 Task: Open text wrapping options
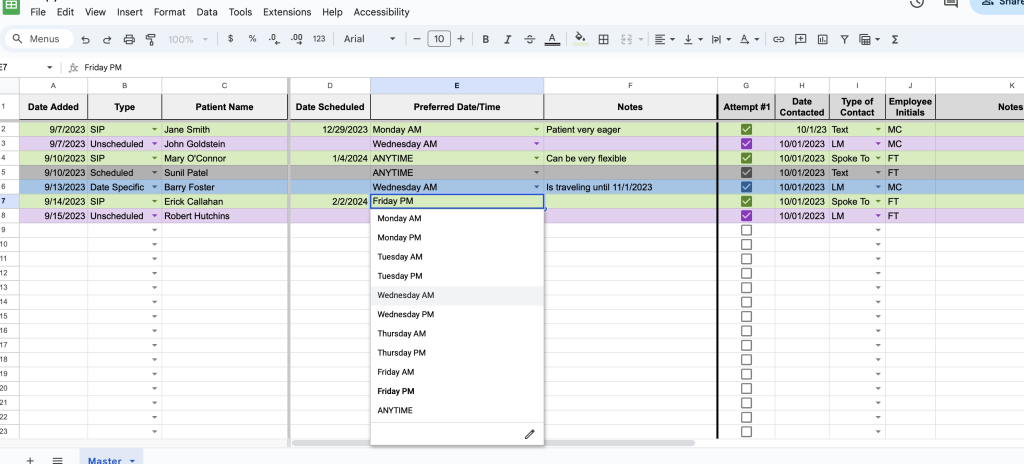click(x=720, y=39)
